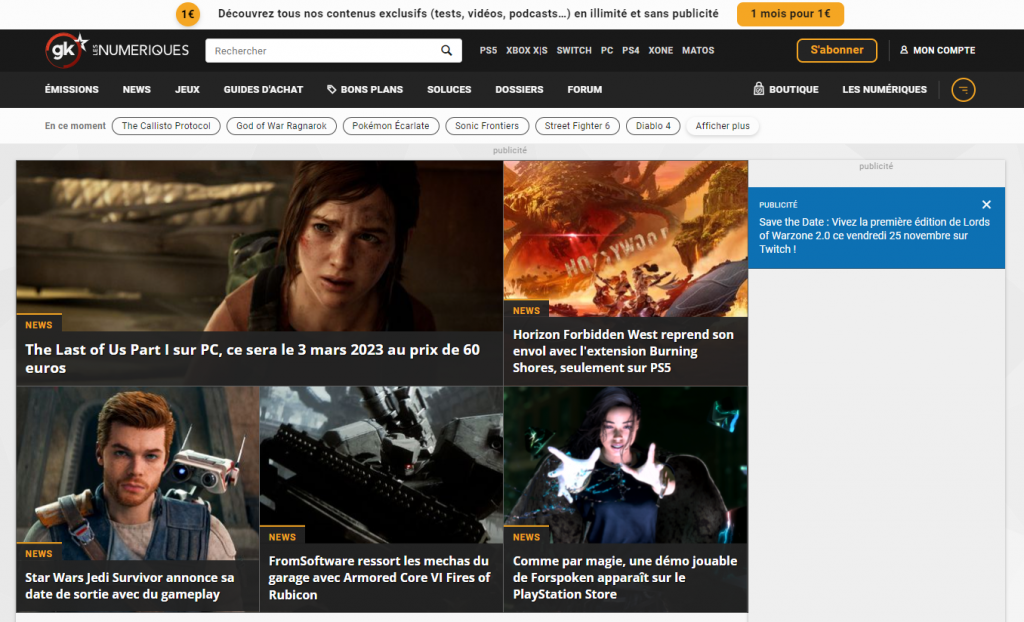Click NEWS label on Horizon card
Screen dimensions: 1024x622
526,310
